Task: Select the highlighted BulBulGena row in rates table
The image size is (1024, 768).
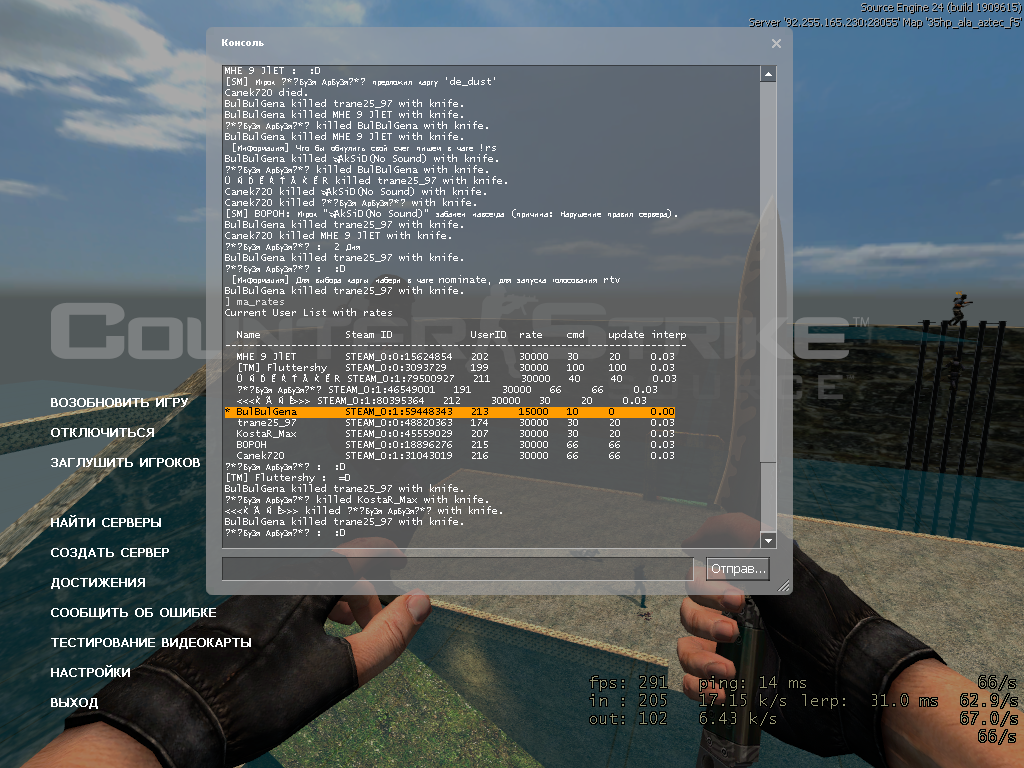Action: point(449,412)
